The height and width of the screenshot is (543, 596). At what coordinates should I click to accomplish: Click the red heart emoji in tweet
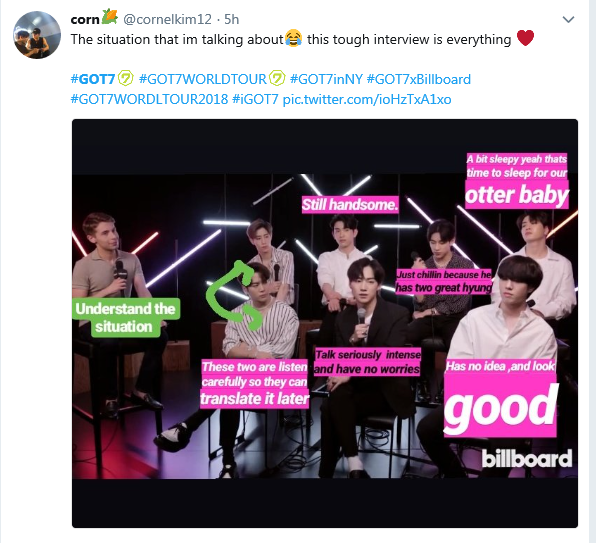coord(526,38)
